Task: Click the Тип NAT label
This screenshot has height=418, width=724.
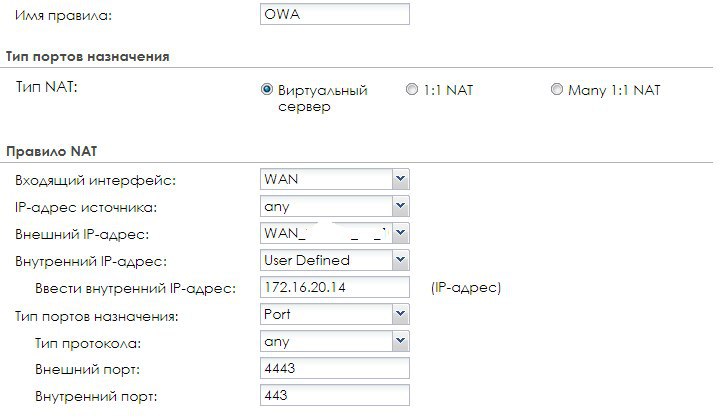Action: coord(47,88)
